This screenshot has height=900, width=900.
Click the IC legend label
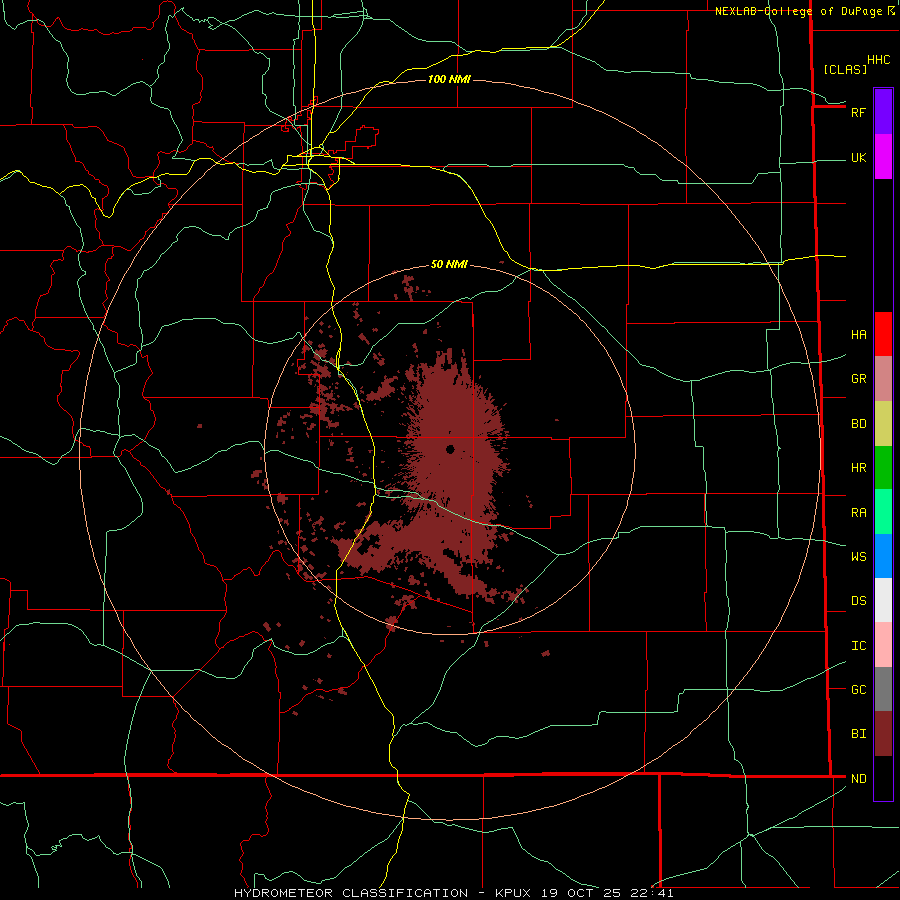(x=858, y=645)
